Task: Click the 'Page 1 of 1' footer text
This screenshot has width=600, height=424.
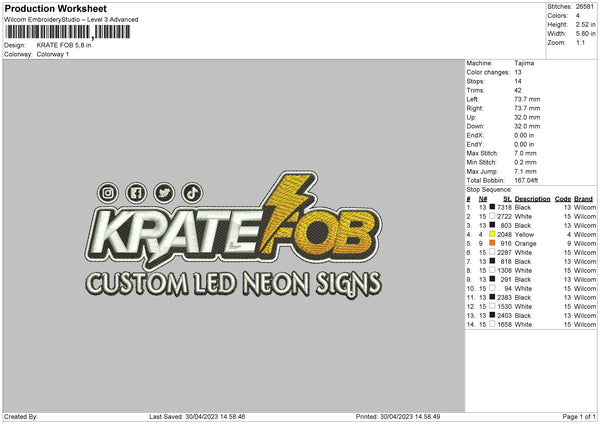Action: pyautogui.click(x=579, y=417)
